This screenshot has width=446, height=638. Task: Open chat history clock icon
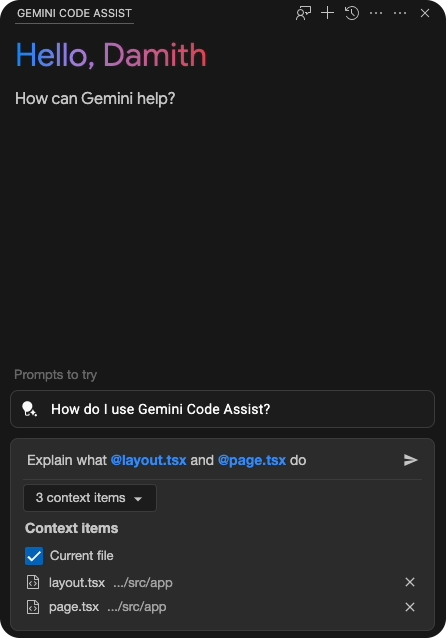[352, 13]
